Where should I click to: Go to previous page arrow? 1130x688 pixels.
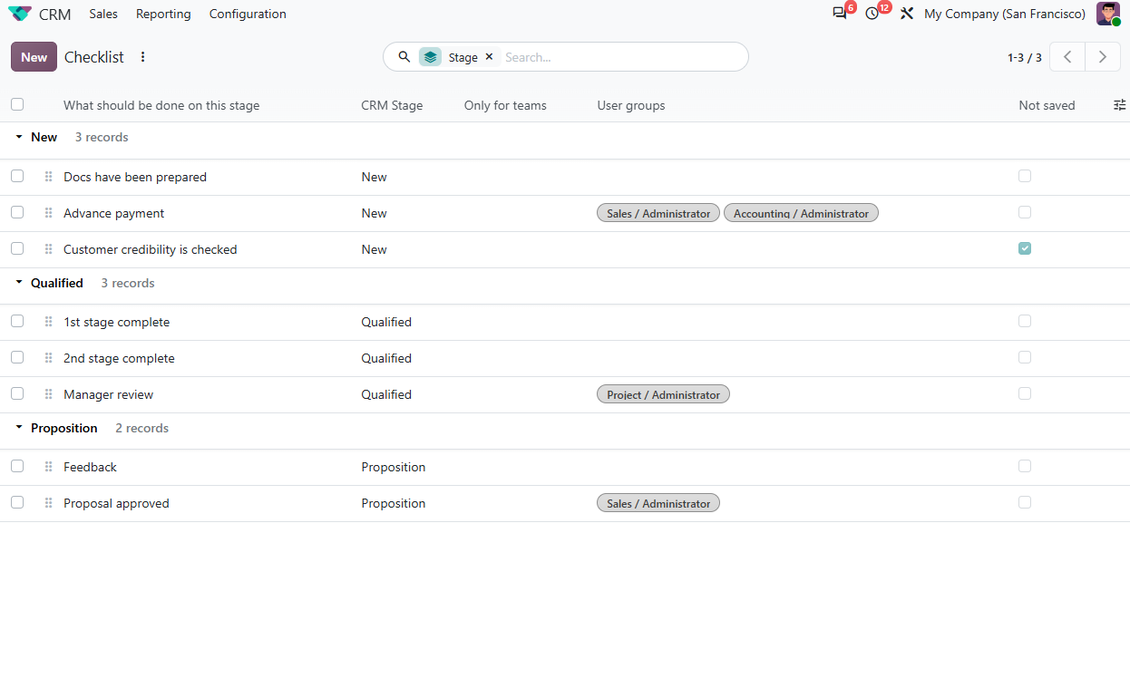pyautogui.click(x=1067, y=57)
